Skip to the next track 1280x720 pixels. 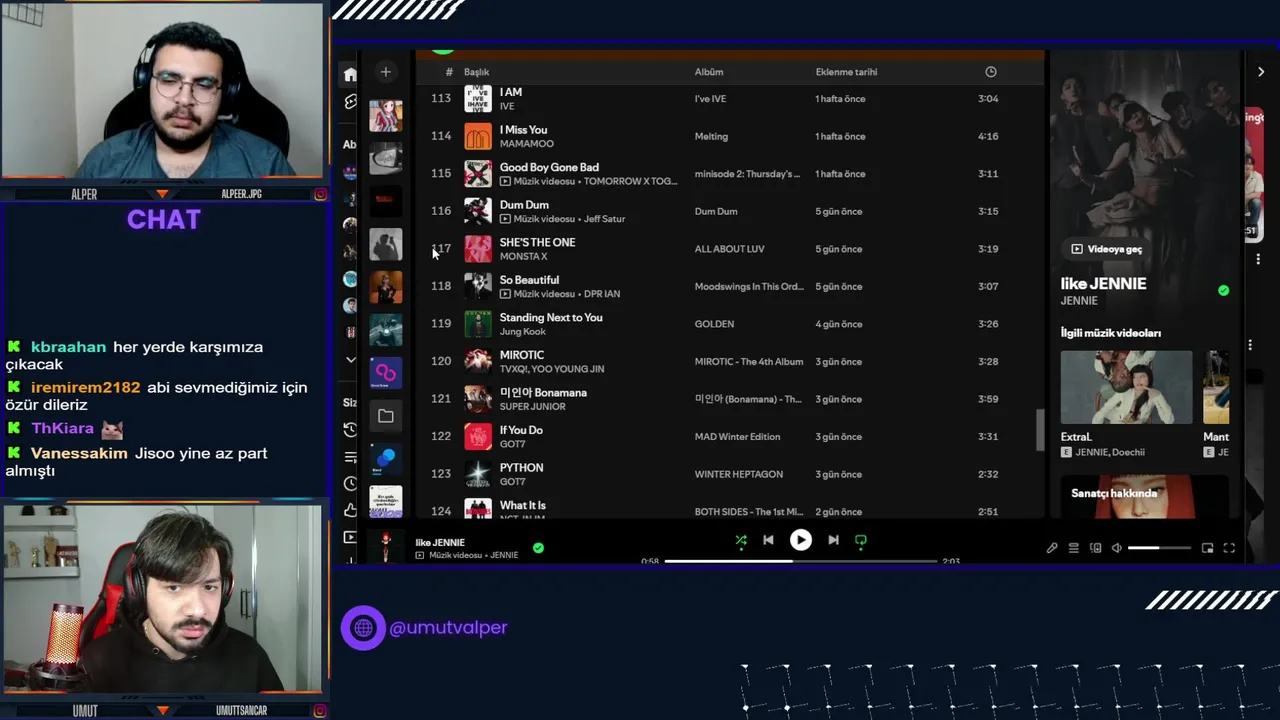coord(833,540)
